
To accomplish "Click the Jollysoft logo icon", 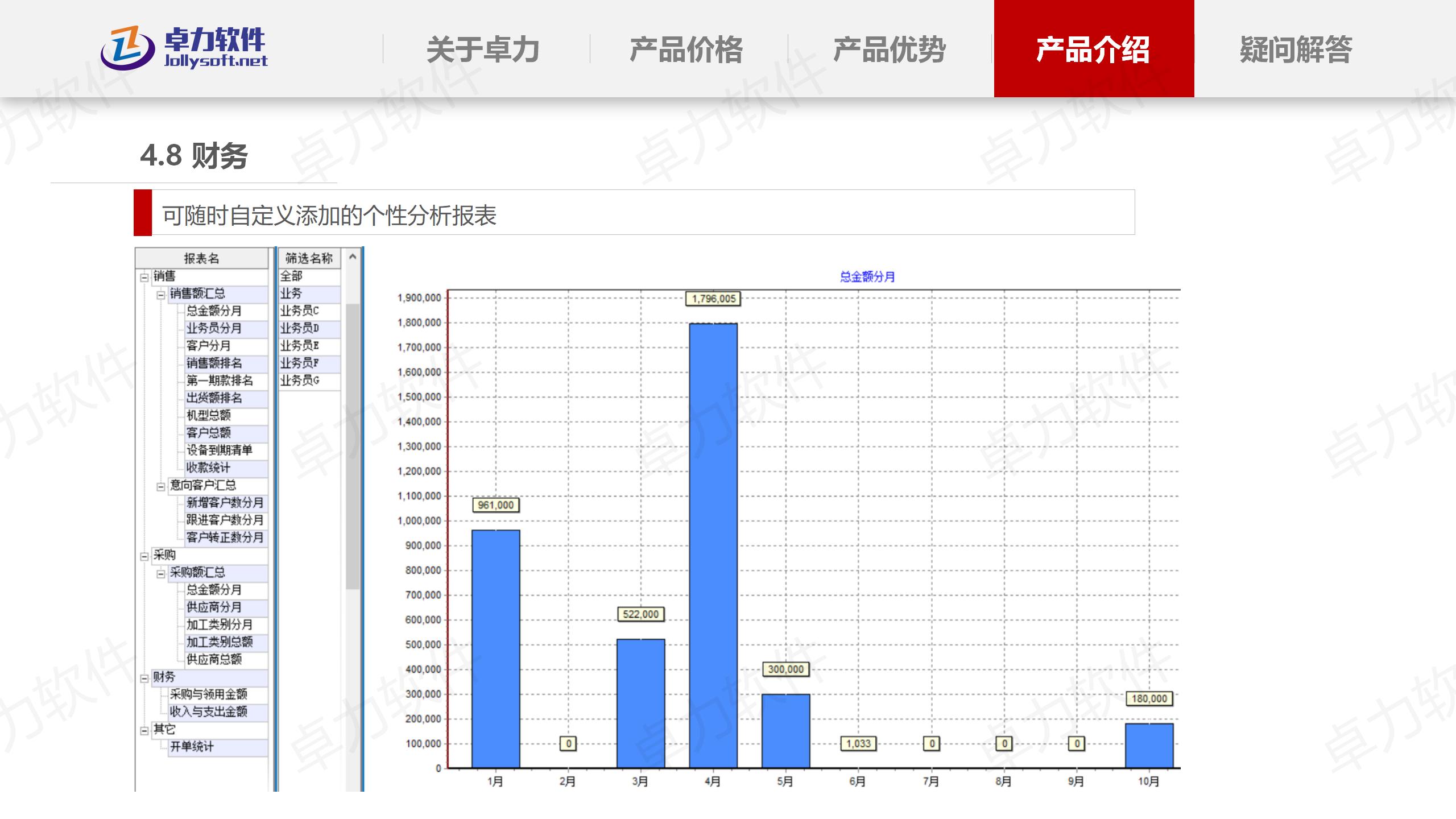I will [127, 48].
